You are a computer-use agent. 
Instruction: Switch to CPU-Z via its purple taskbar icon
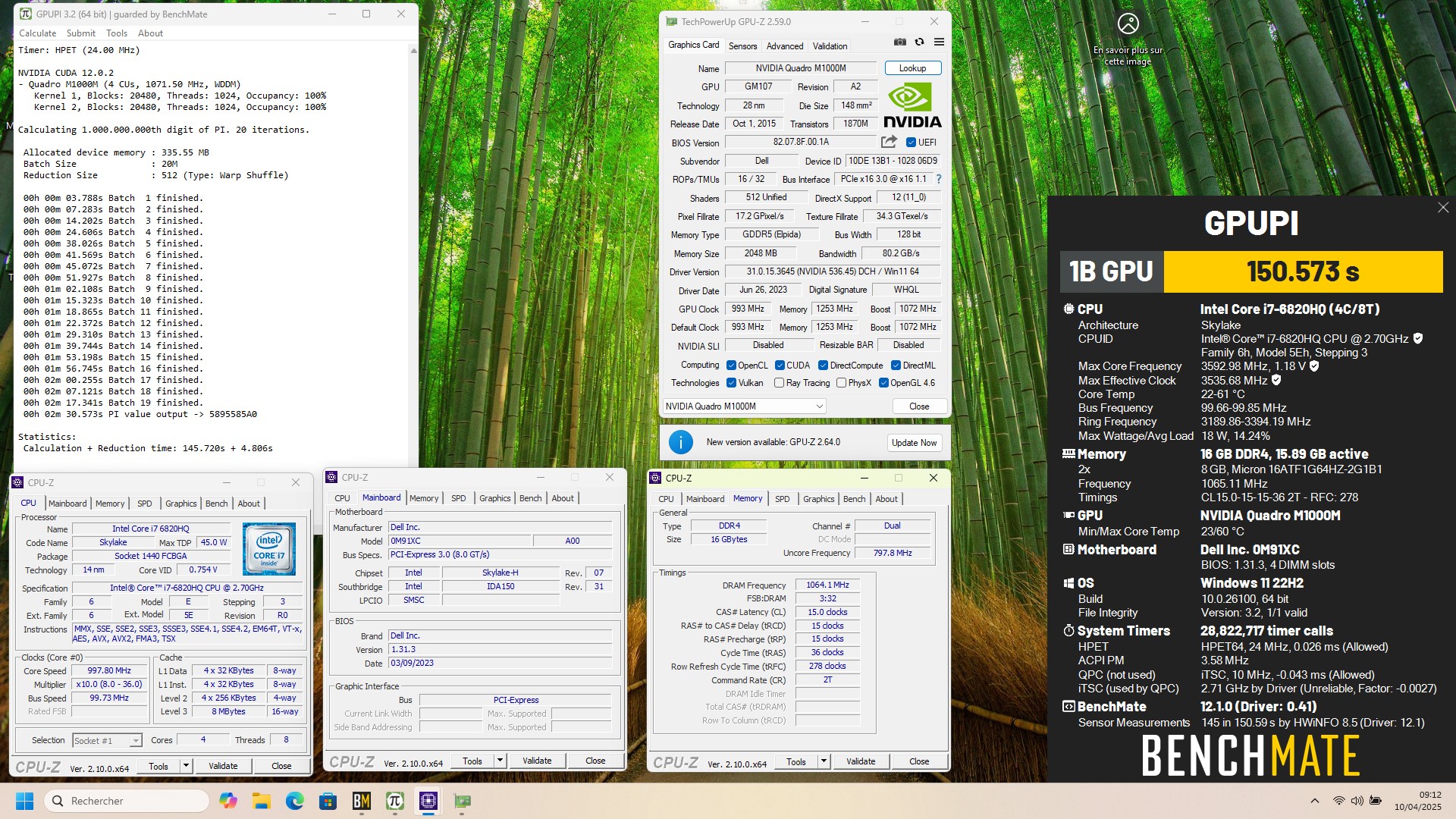click(x=428, y=801)
